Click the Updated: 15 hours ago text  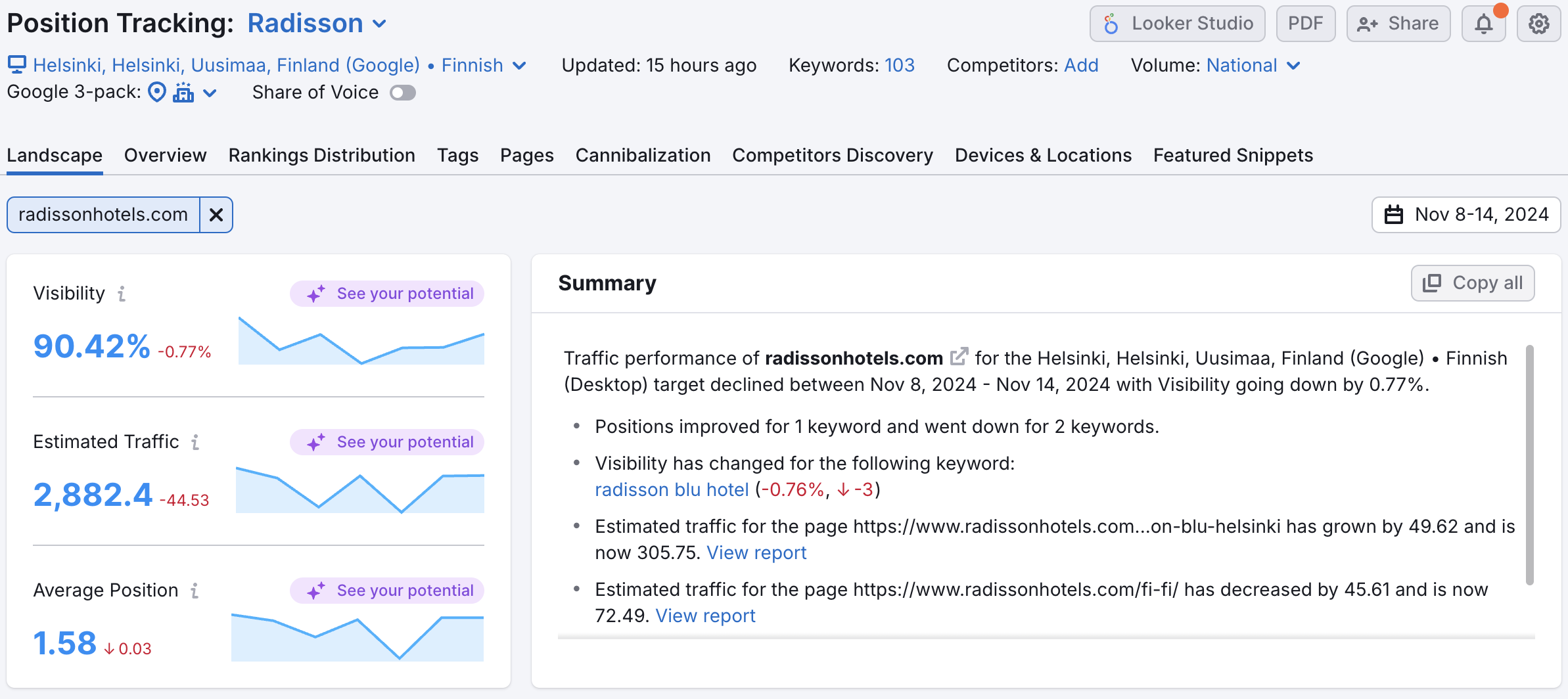[x=659, y=65]
